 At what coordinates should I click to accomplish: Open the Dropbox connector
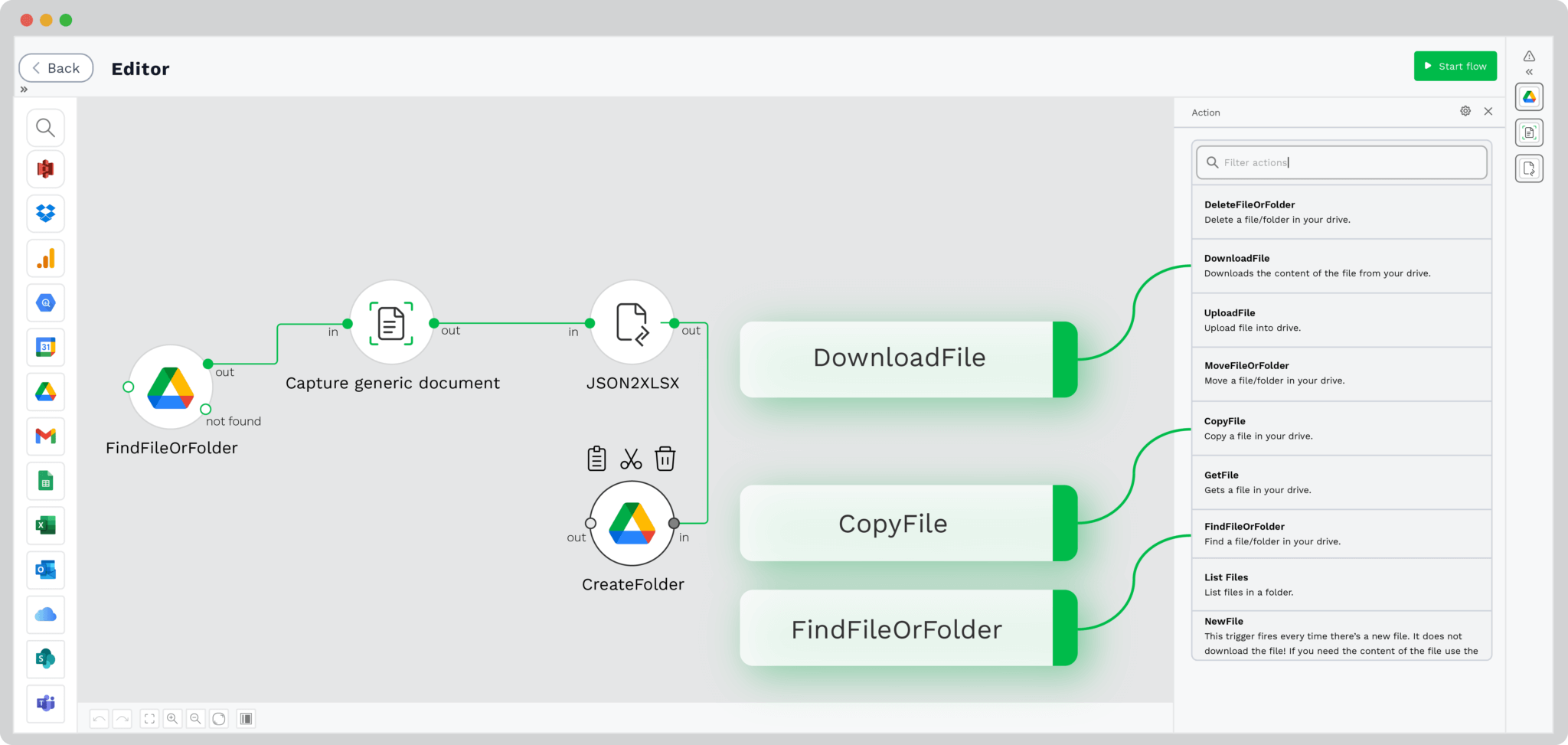click(x=45, y=214)
